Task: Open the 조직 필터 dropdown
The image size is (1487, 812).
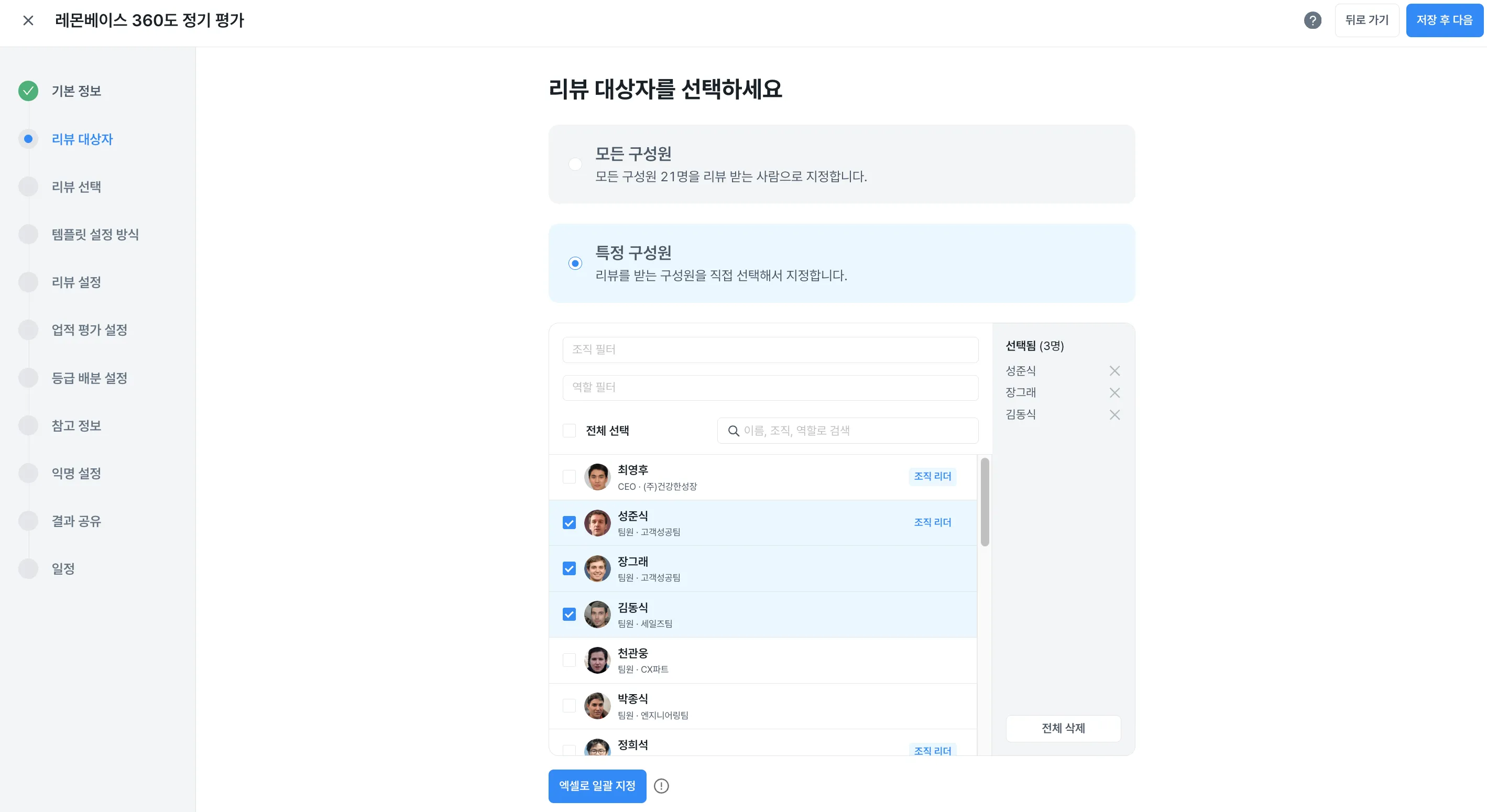Action: pyautogui.click(x=770, y=350)
